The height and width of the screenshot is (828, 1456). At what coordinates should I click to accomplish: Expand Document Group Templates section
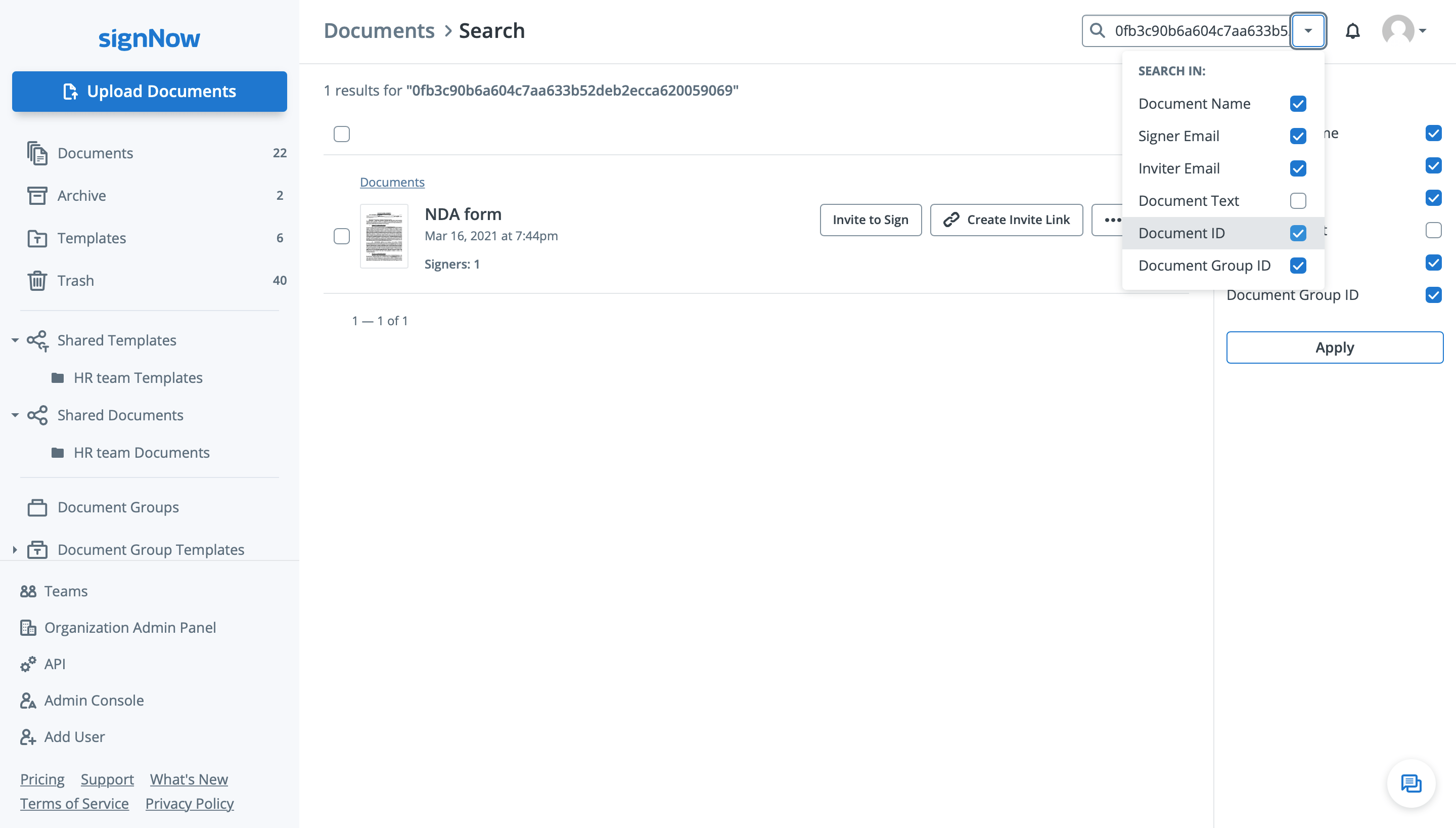coord(15,550)
